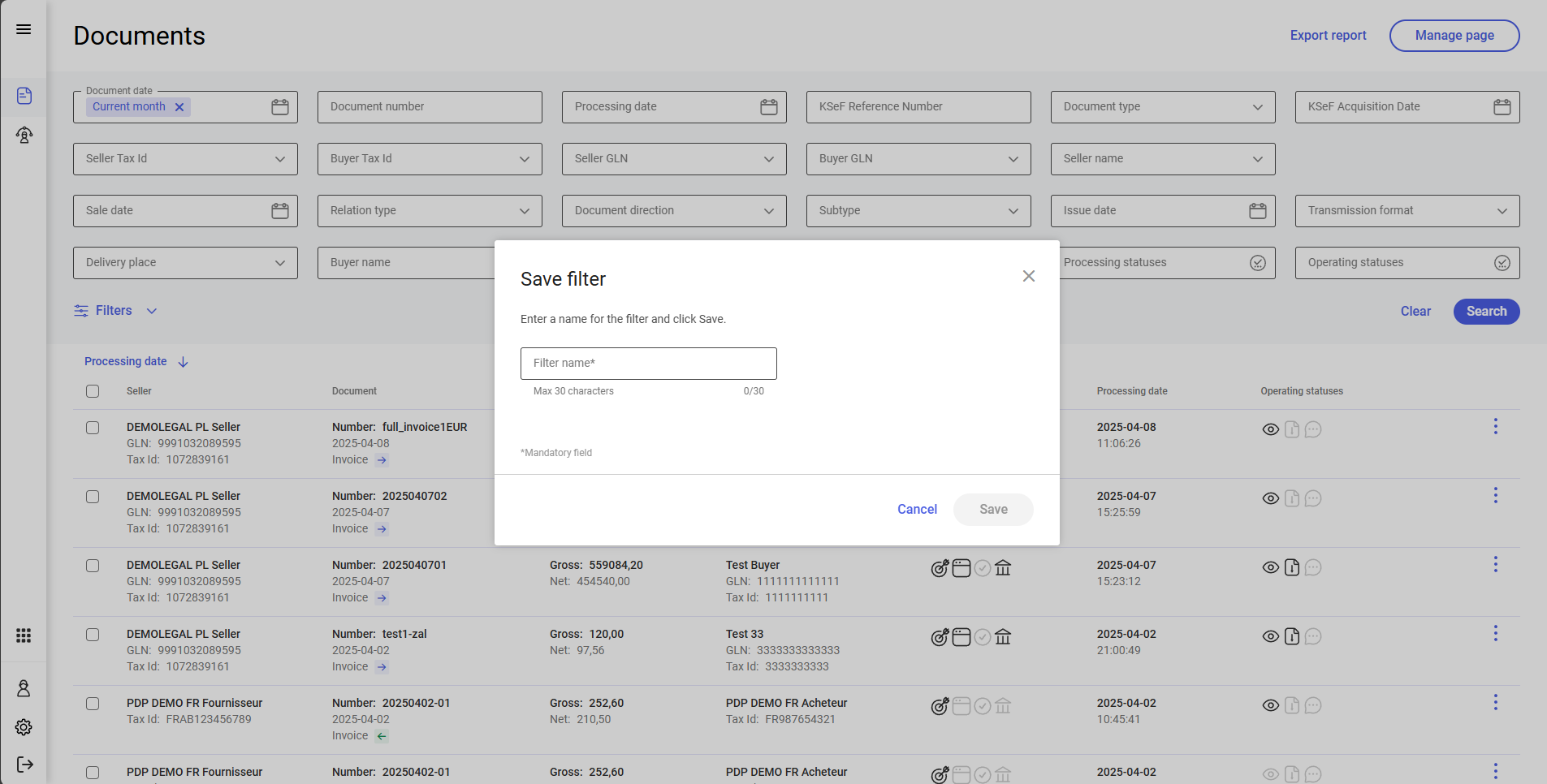1547x784 pixels.
Task: Click Cancel in Save filter dialog
Action: 917,510
